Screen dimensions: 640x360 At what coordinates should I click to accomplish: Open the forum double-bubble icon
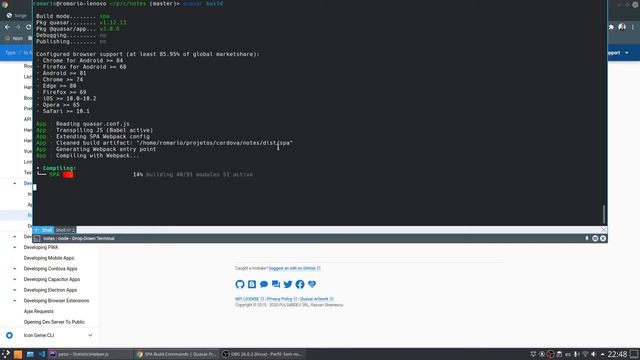[x=276, y=284]
